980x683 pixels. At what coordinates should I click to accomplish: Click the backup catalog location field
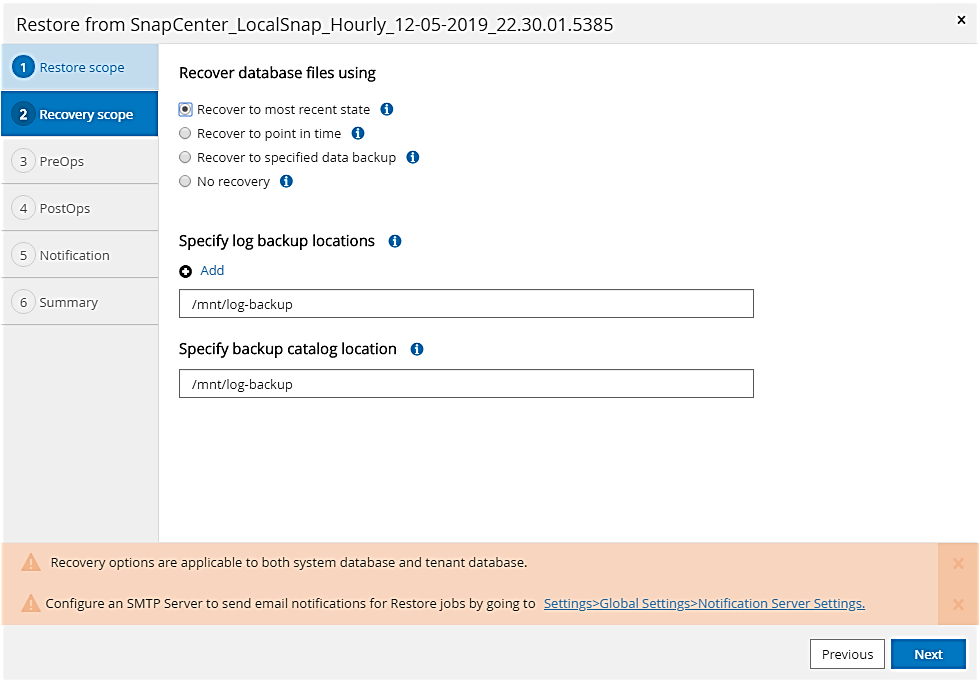[466, 384]
